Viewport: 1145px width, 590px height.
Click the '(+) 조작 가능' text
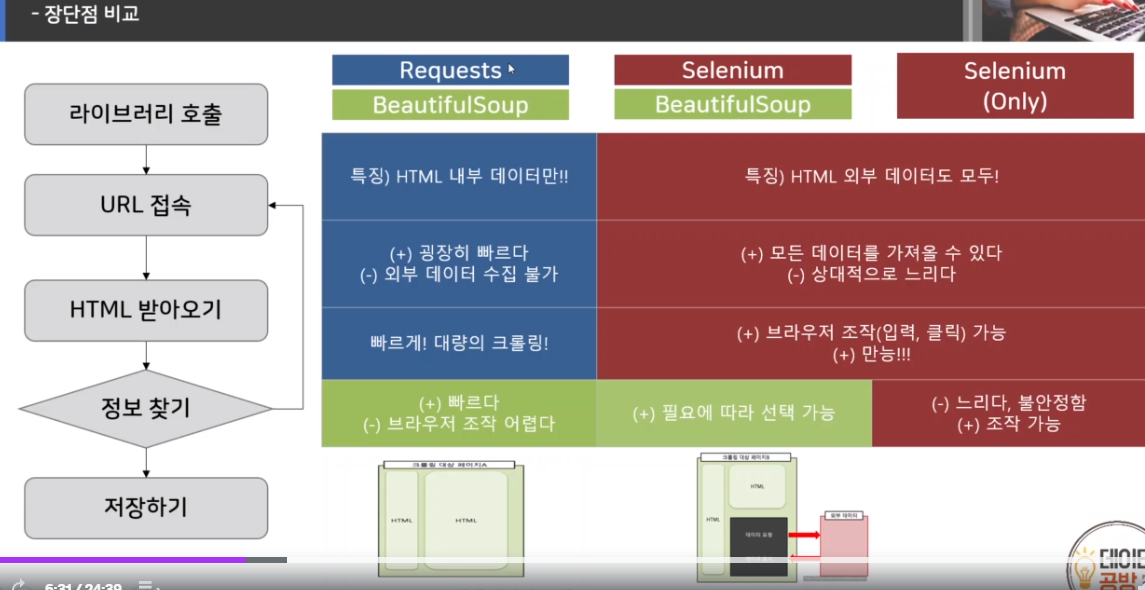[1008, 424]
